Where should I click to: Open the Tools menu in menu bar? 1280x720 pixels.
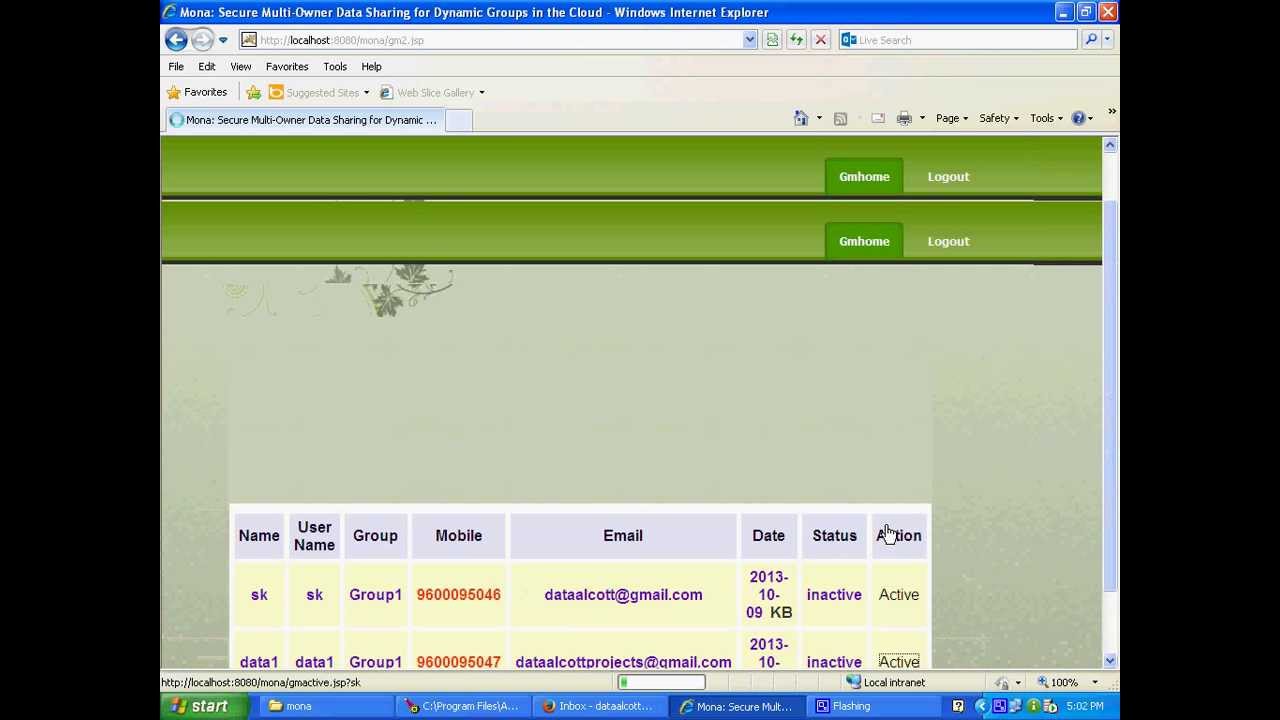click(x=335, y=66)
